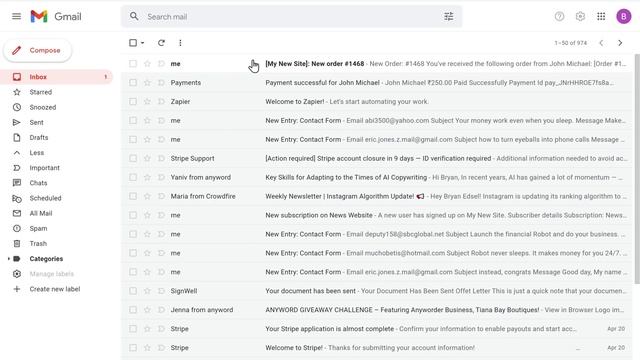Tick the Zapier email checkbox
The height and width of the screenshot is (360, 640).
pyautogui.click(x=133, y=101)
